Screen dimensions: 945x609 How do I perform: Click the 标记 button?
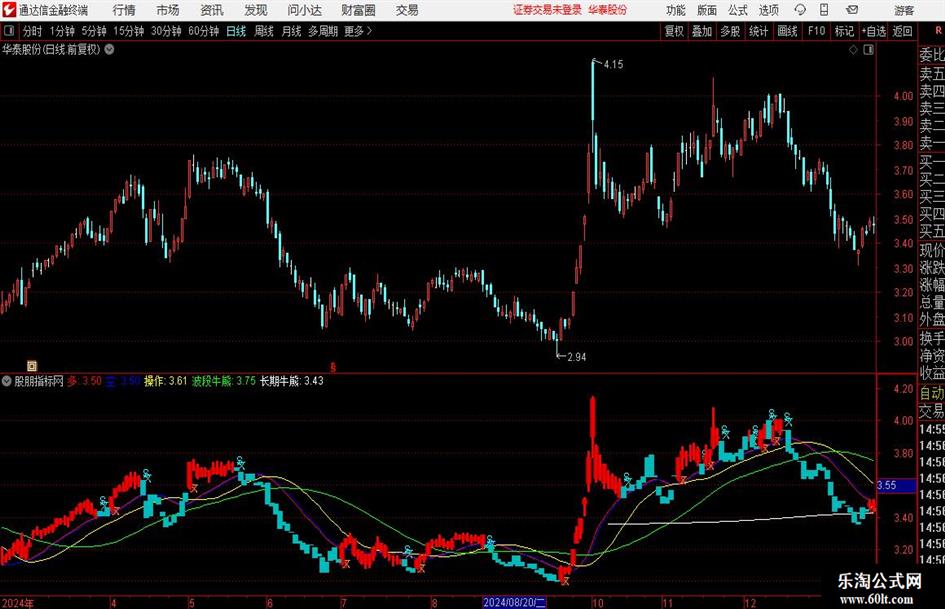[844, 31]
